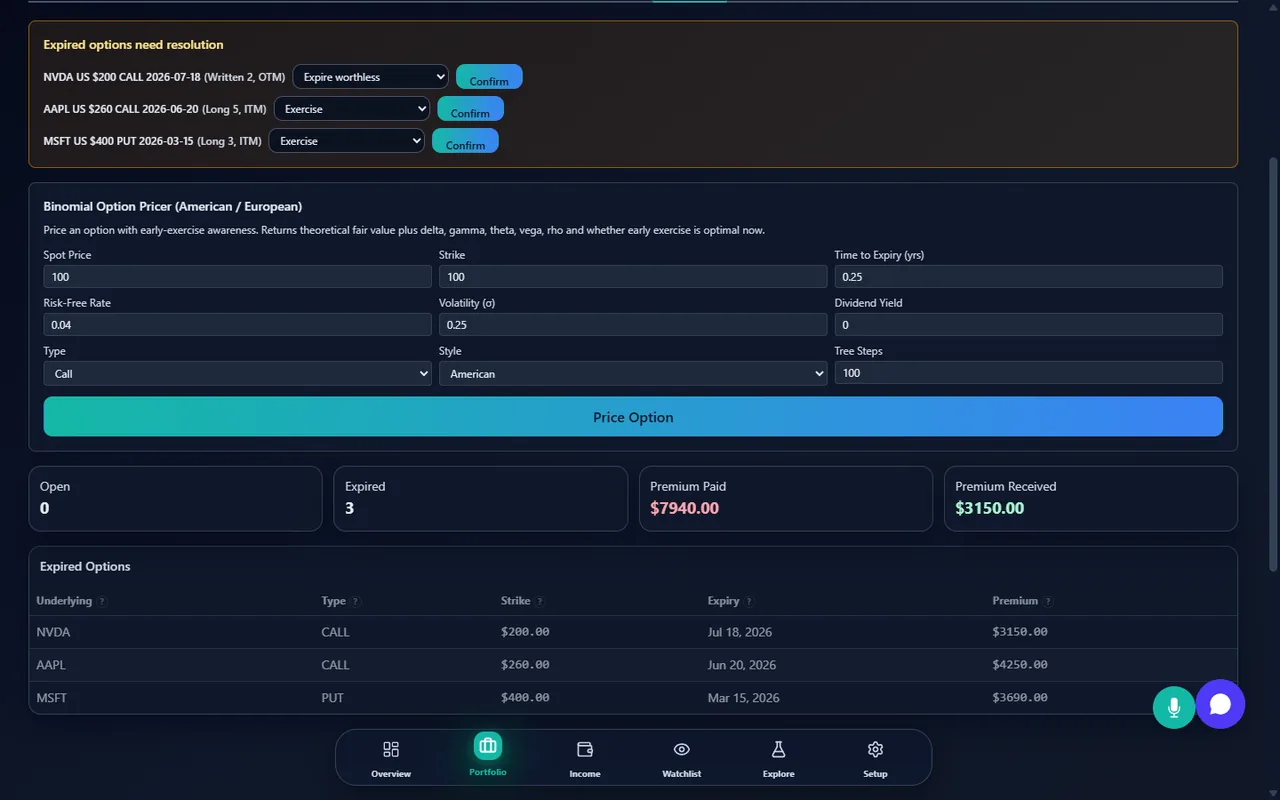This screenshot has height=800, width=1280.
Task: Open the Style dropdown showing American
Action: (633, 373)
